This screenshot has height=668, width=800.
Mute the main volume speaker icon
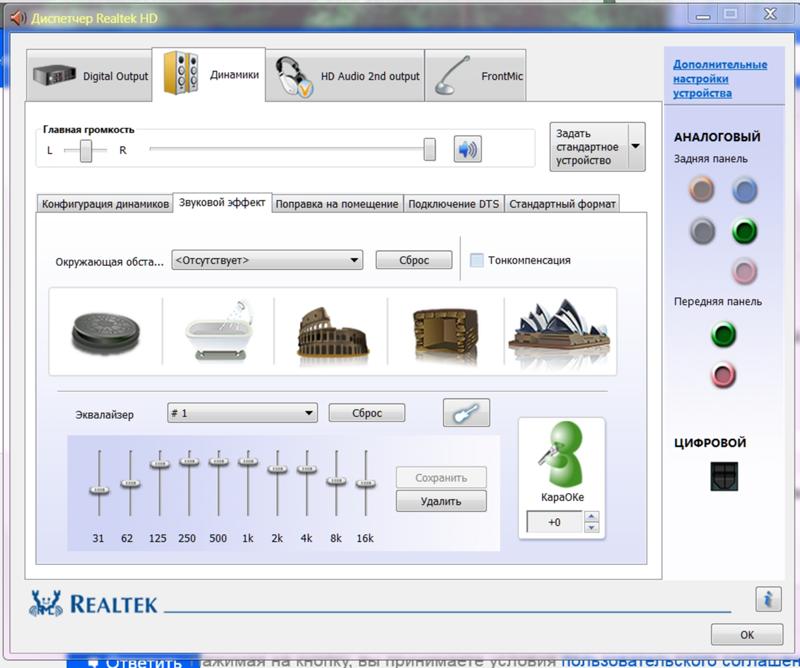pos(467,150)
